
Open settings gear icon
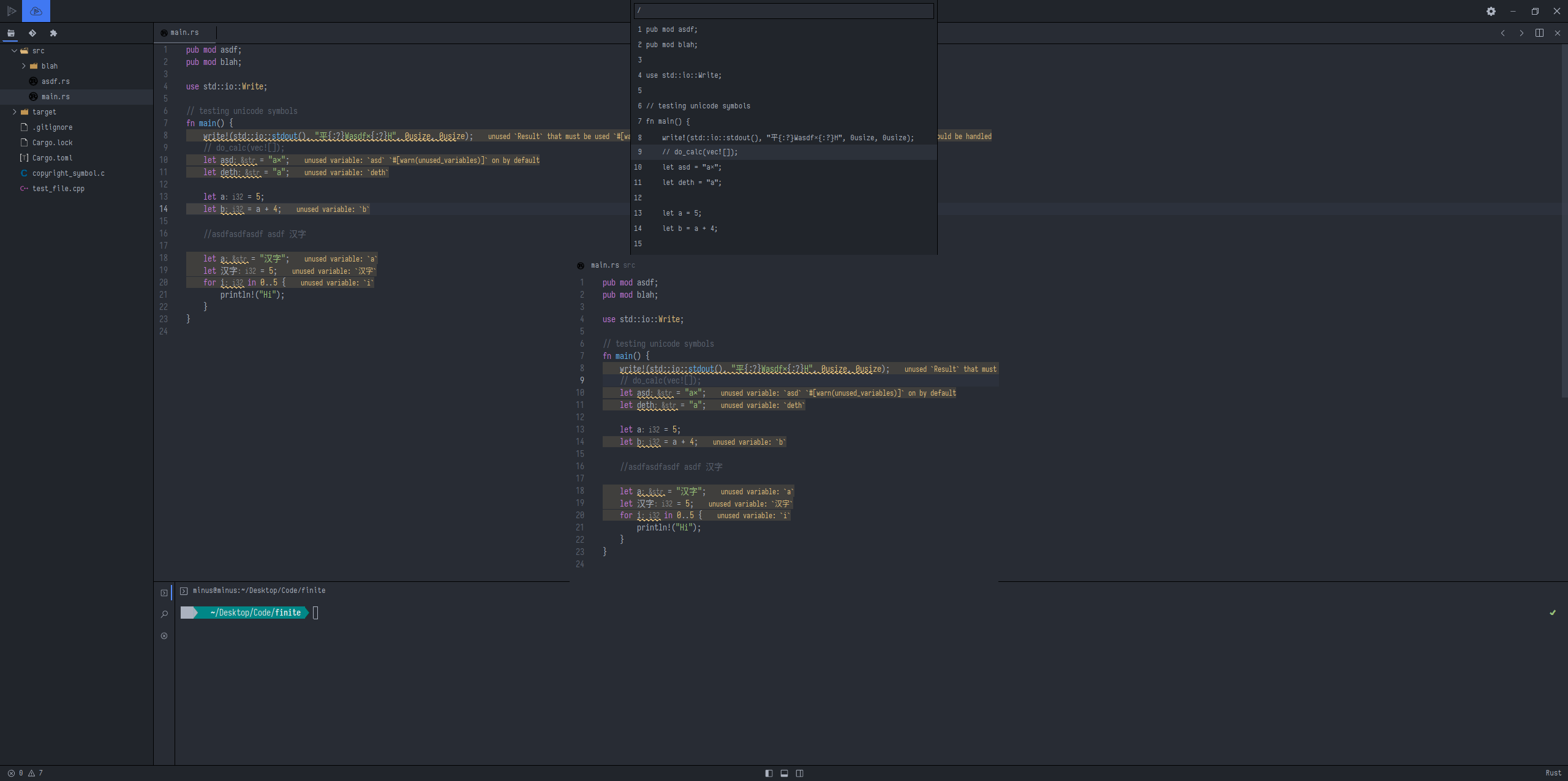pos(1491,11)
